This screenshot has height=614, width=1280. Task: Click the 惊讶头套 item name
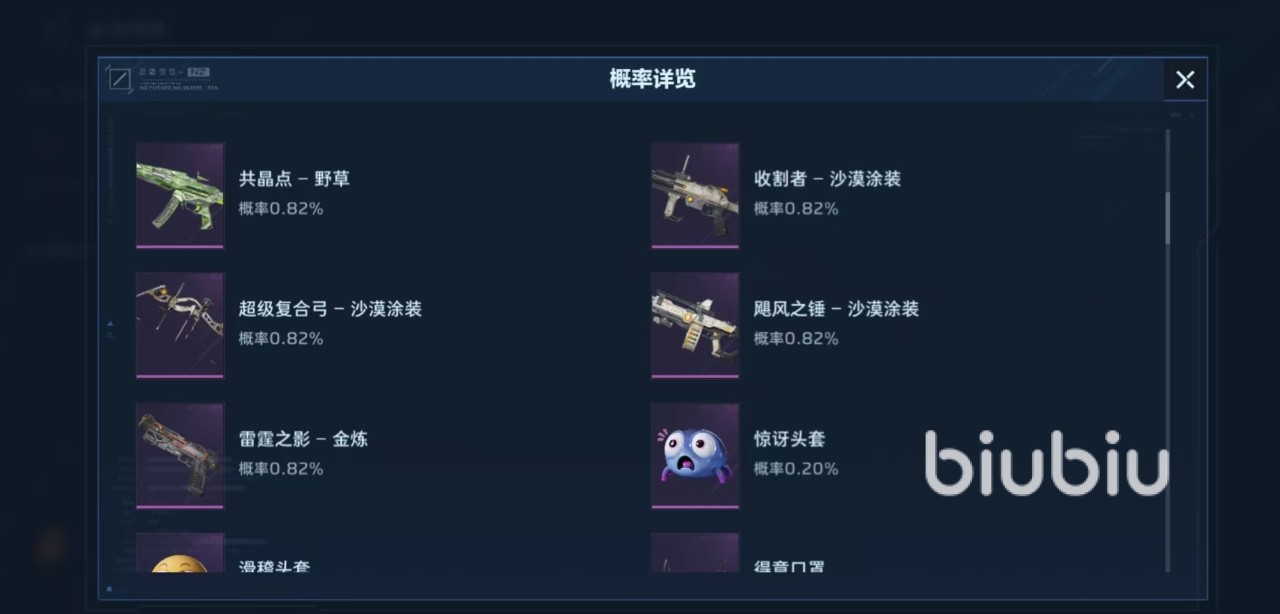[x=789, y=439]
